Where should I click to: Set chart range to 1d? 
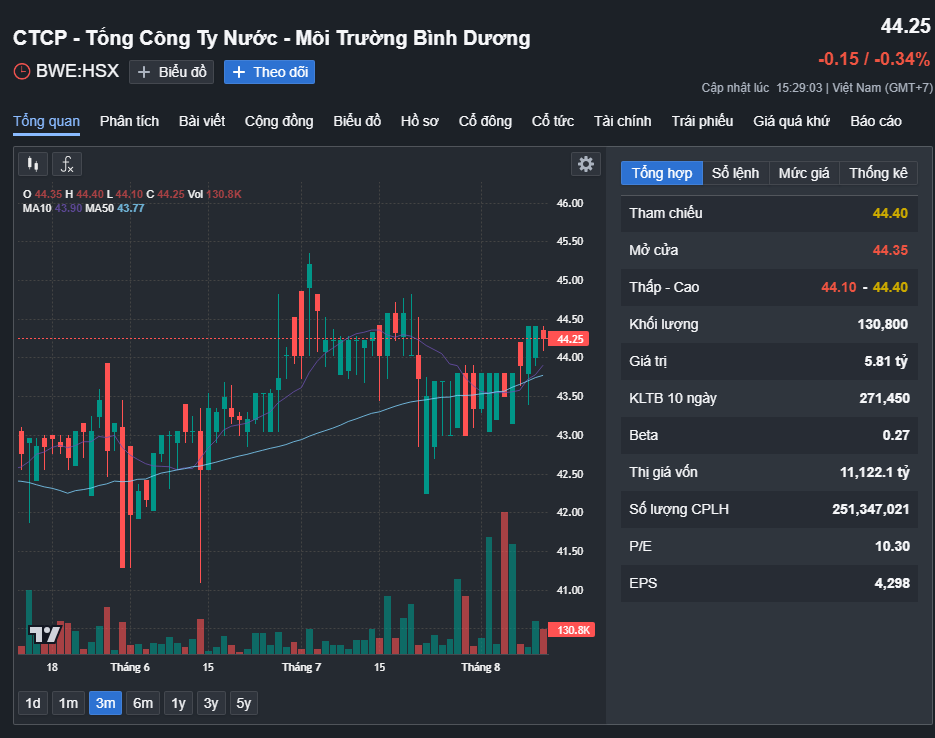33,703
